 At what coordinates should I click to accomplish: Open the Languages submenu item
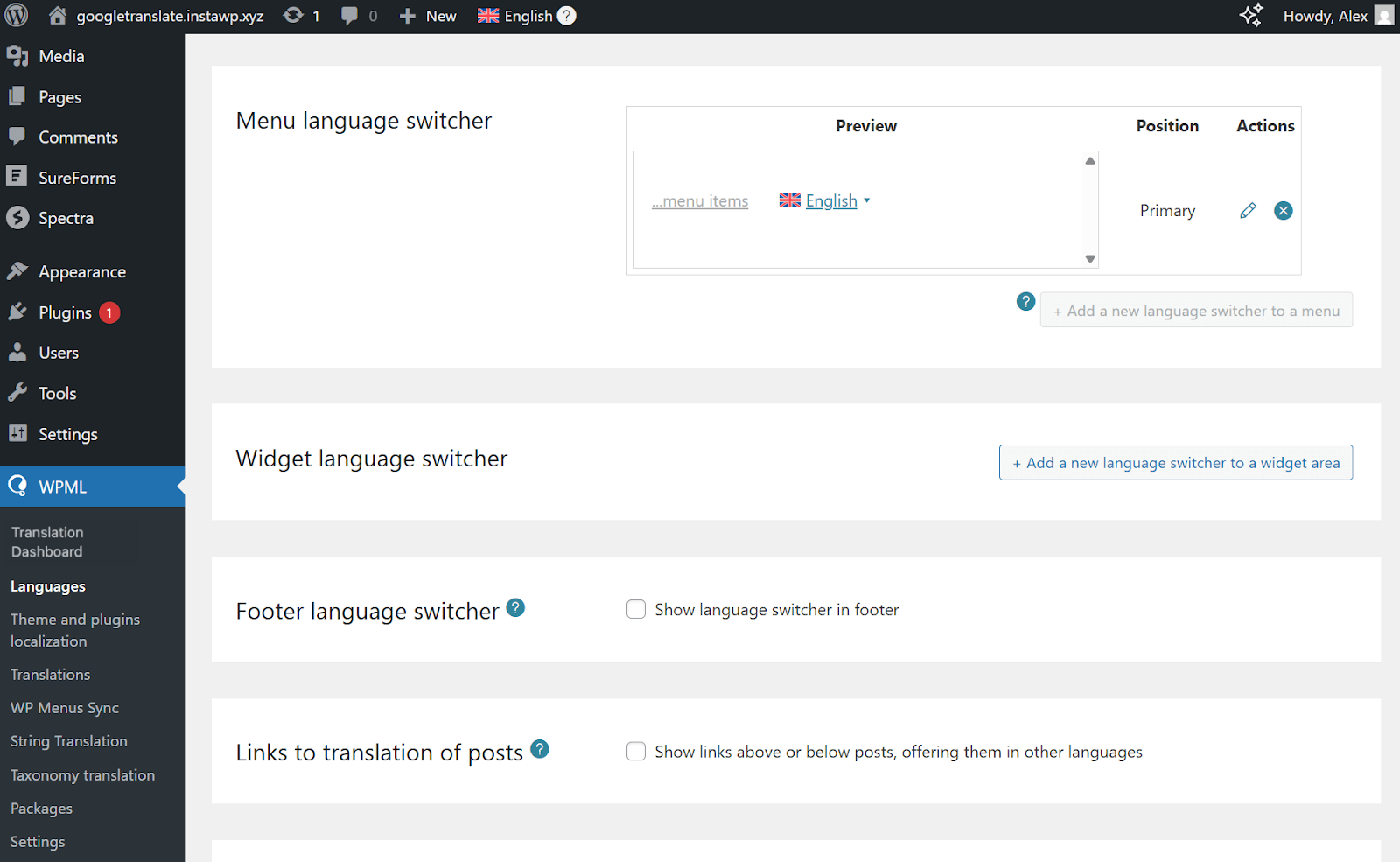pos(48,586)
